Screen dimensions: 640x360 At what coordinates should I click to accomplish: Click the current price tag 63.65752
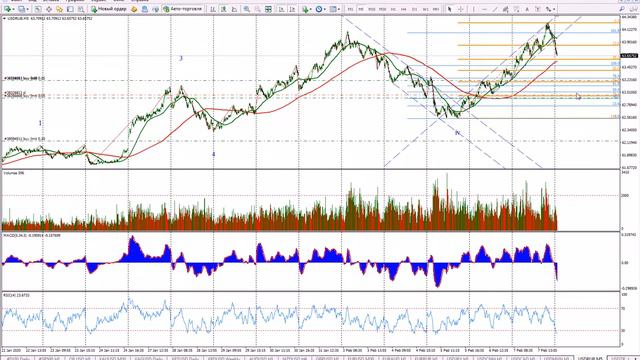click(629, 56)
